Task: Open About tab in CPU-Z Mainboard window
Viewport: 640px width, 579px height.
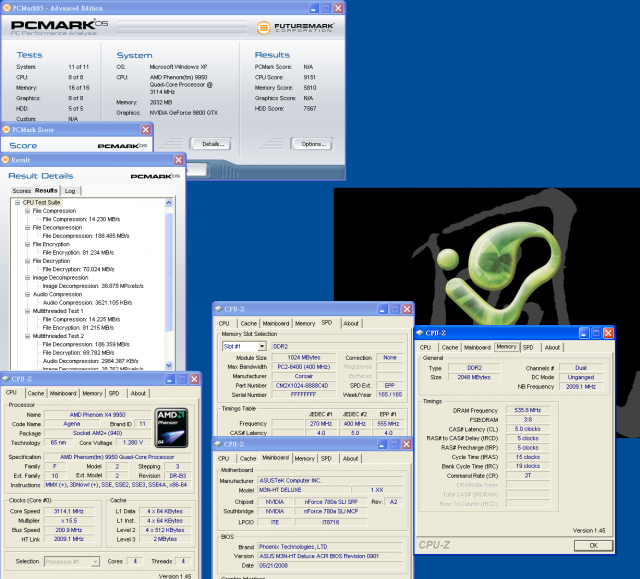Action: [350, 458]
